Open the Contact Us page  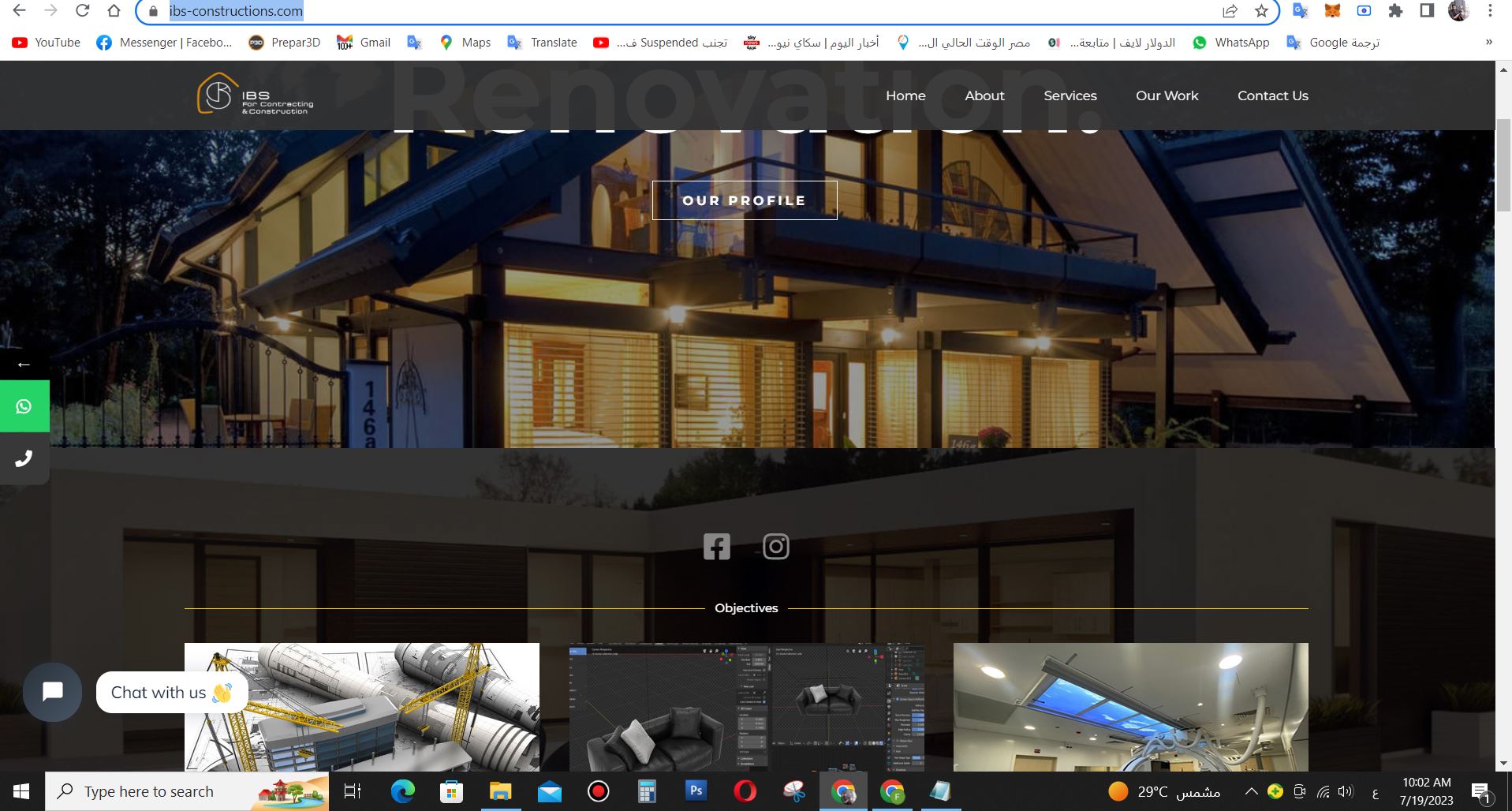click(1272, 95)
